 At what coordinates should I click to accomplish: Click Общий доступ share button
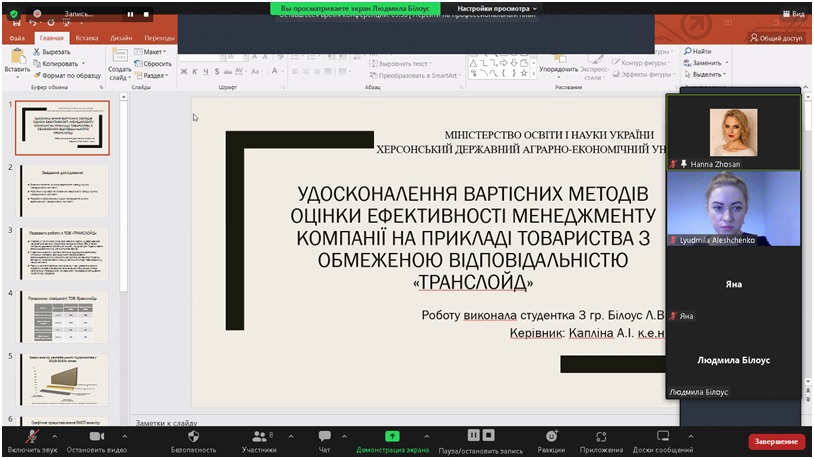pos(776,38)
